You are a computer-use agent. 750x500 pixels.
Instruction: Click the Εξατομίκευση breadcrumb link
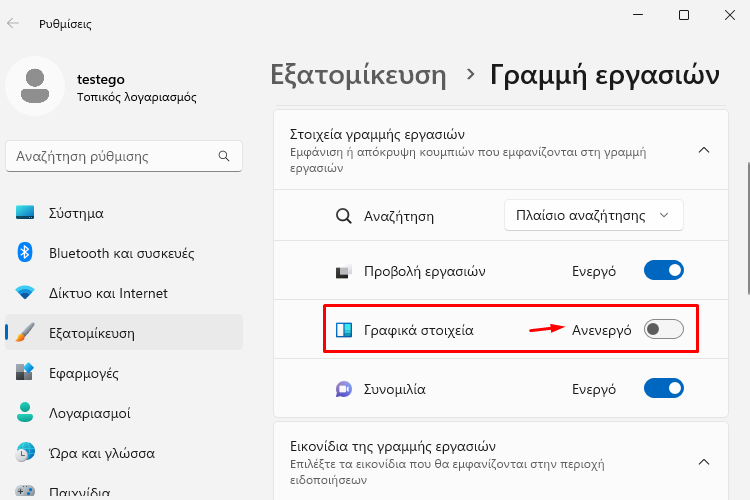pos(358,75)
